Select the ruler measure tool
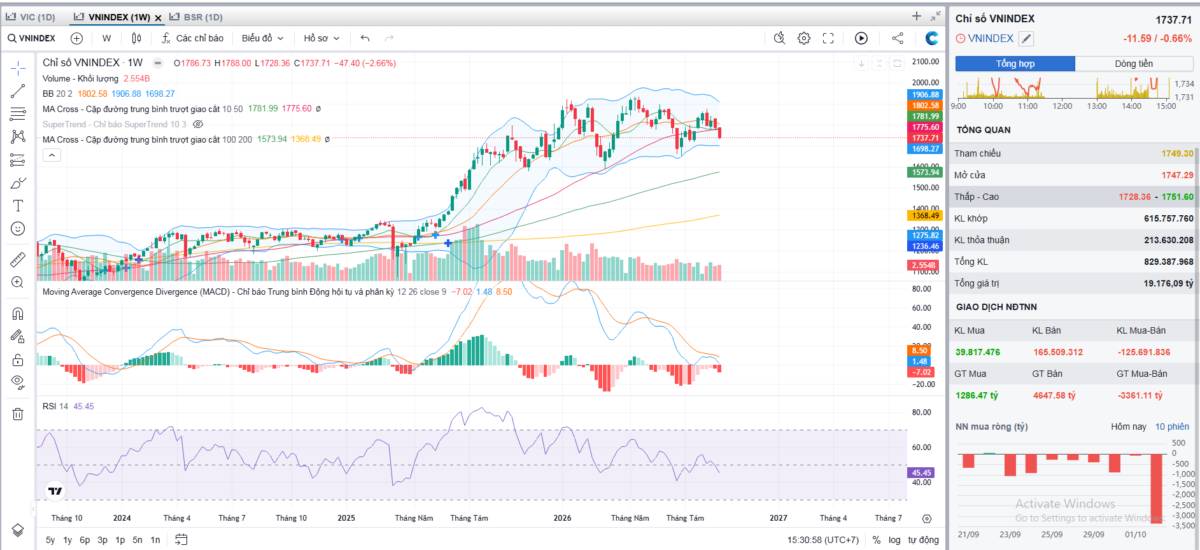The width and height of the screenshot is (1200, 550). pyautogui.click(x=18, y=259)
